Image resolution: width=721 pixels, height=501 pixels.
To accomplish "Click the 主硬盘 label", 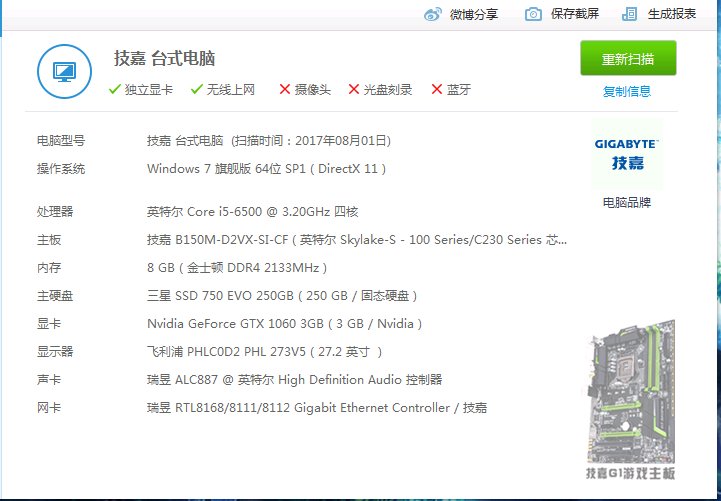I will tap(55, 296).
